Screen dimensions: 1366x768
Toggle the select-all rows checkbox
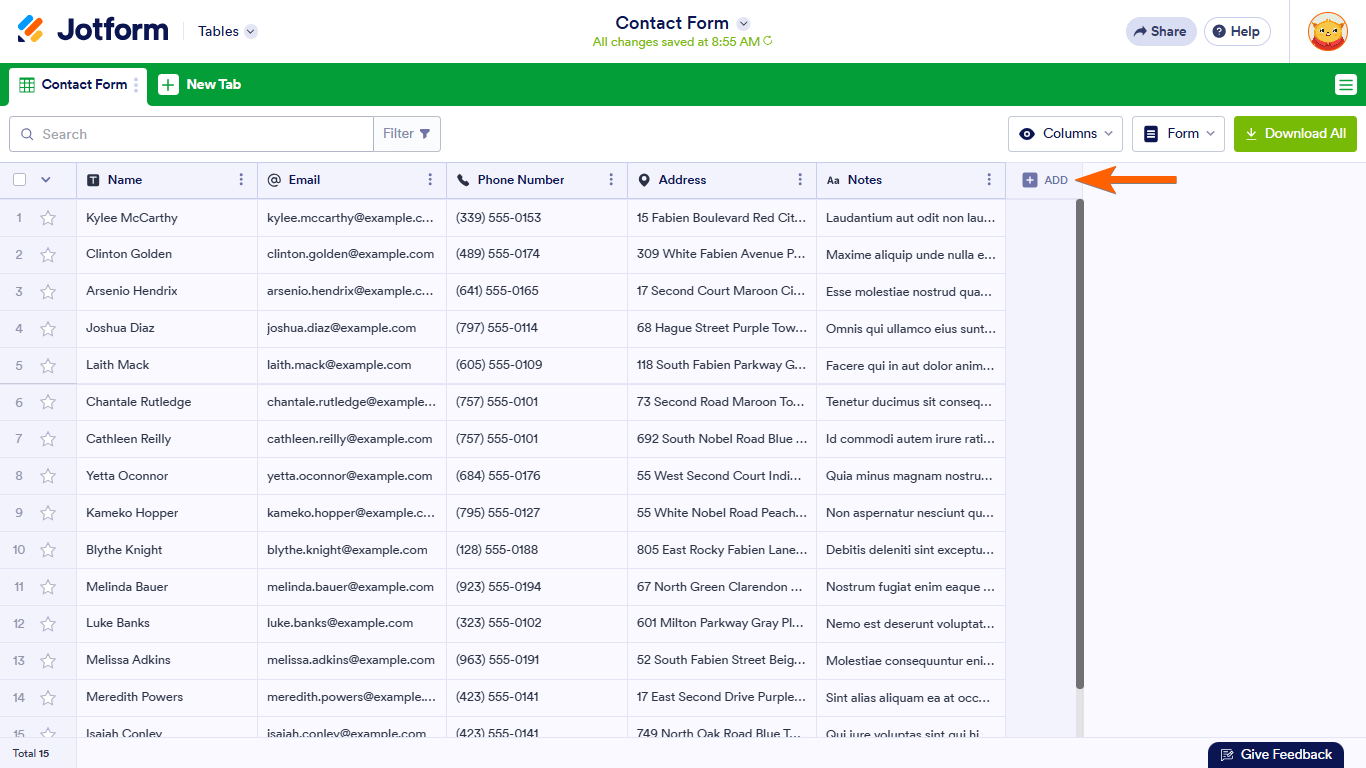click(20, 180)
